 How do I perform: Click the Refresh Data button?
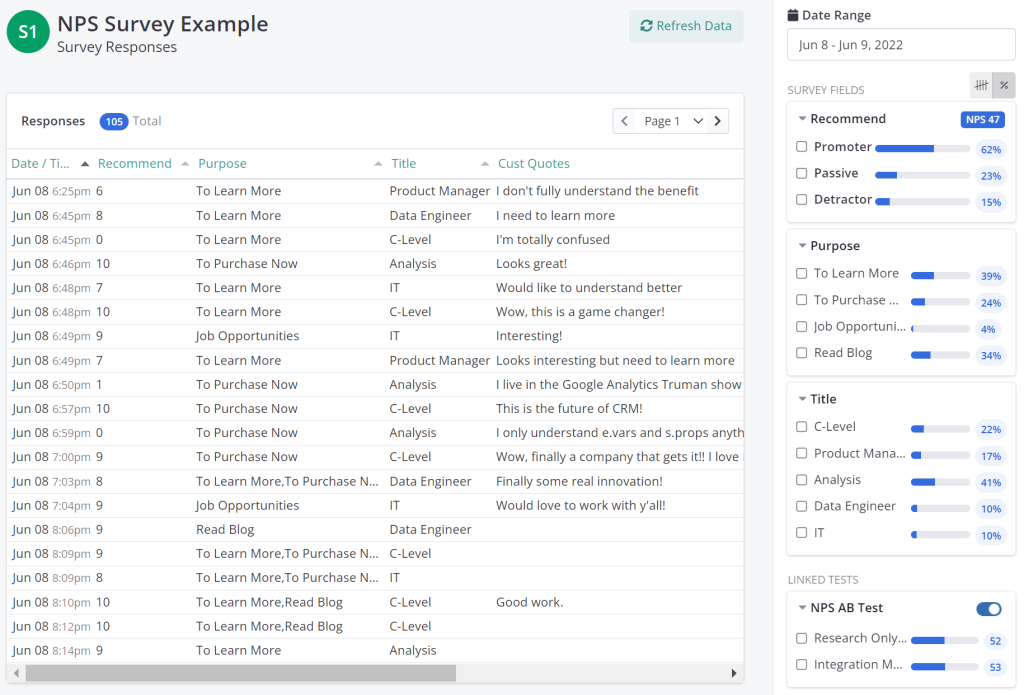(x=686, y=26)
